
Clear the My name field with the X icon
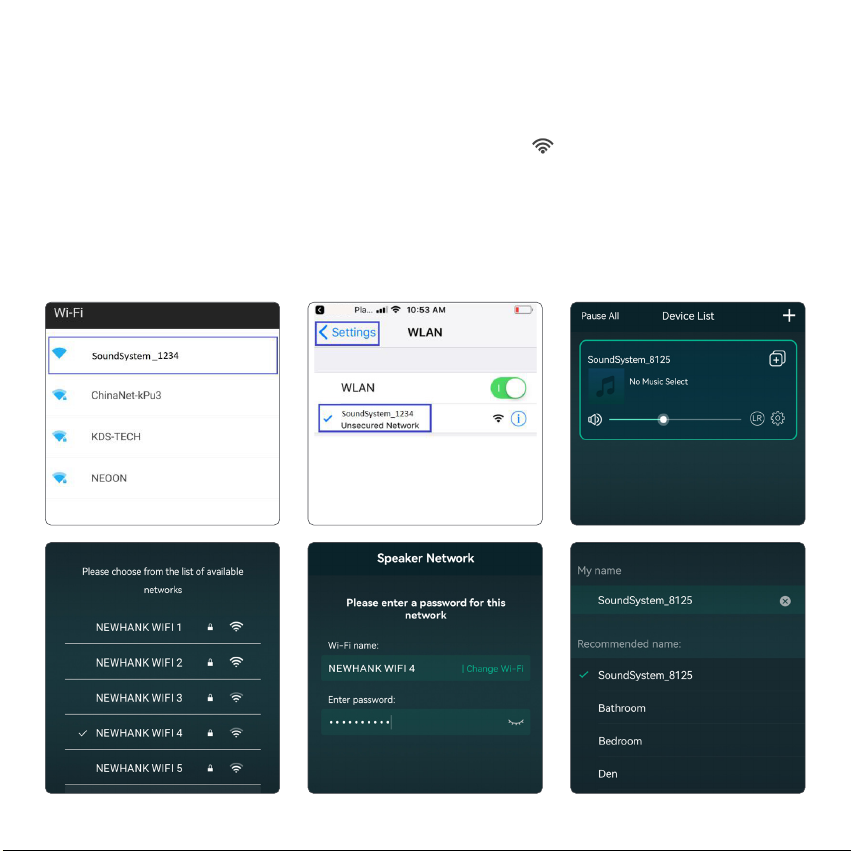(x=785, y=601)
